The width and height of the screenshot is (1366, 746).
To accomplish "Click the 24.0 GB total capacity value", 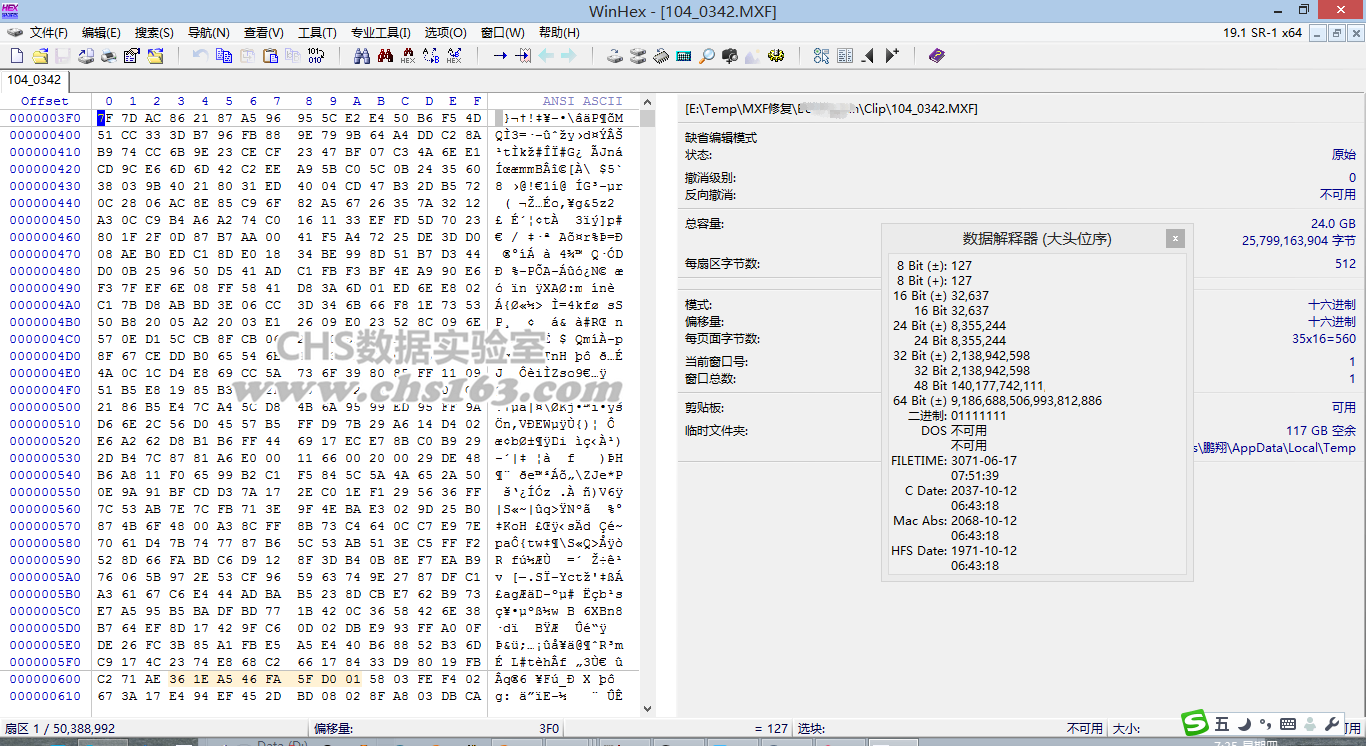I will pyautogui.click(x=1333, y=224).
